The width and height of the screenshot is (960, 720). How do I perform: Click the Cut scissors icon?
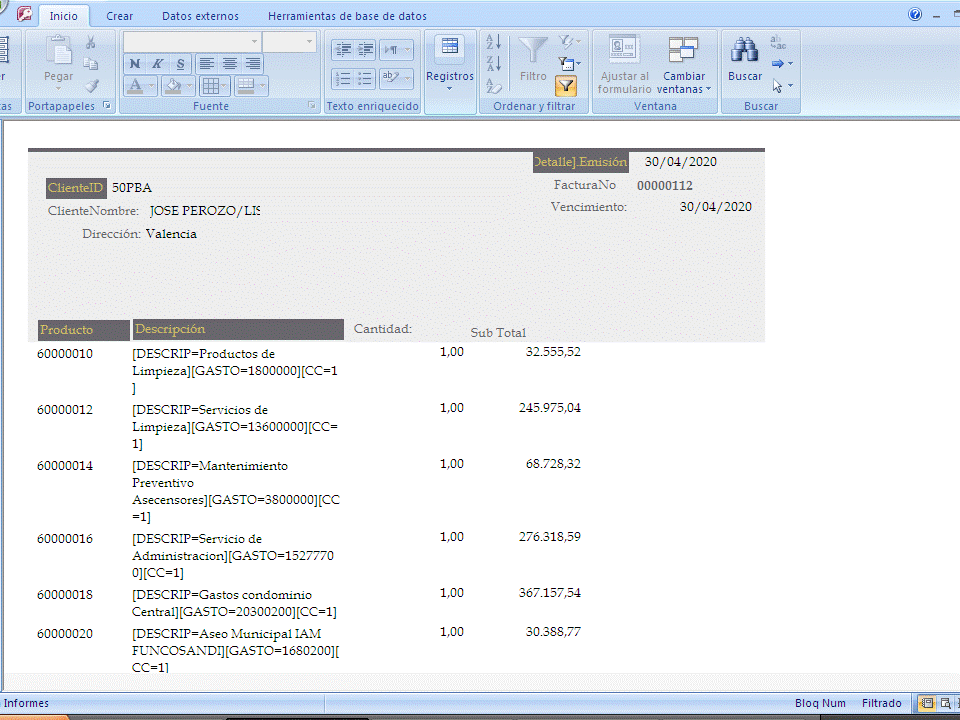click(x=91, y=42)
